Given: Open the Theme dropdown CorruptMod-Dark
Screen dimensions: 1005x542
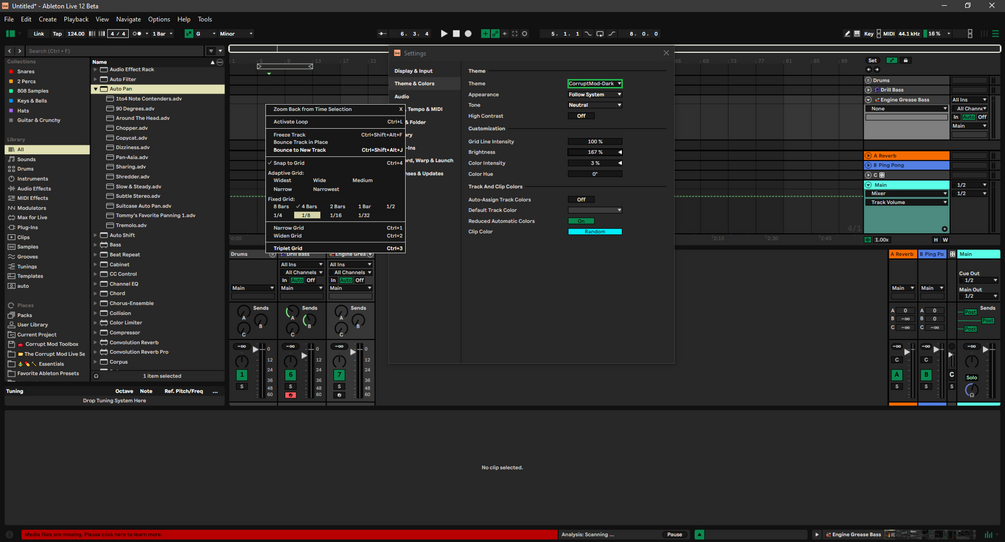Looking at the screenshot, I should 595,84.
